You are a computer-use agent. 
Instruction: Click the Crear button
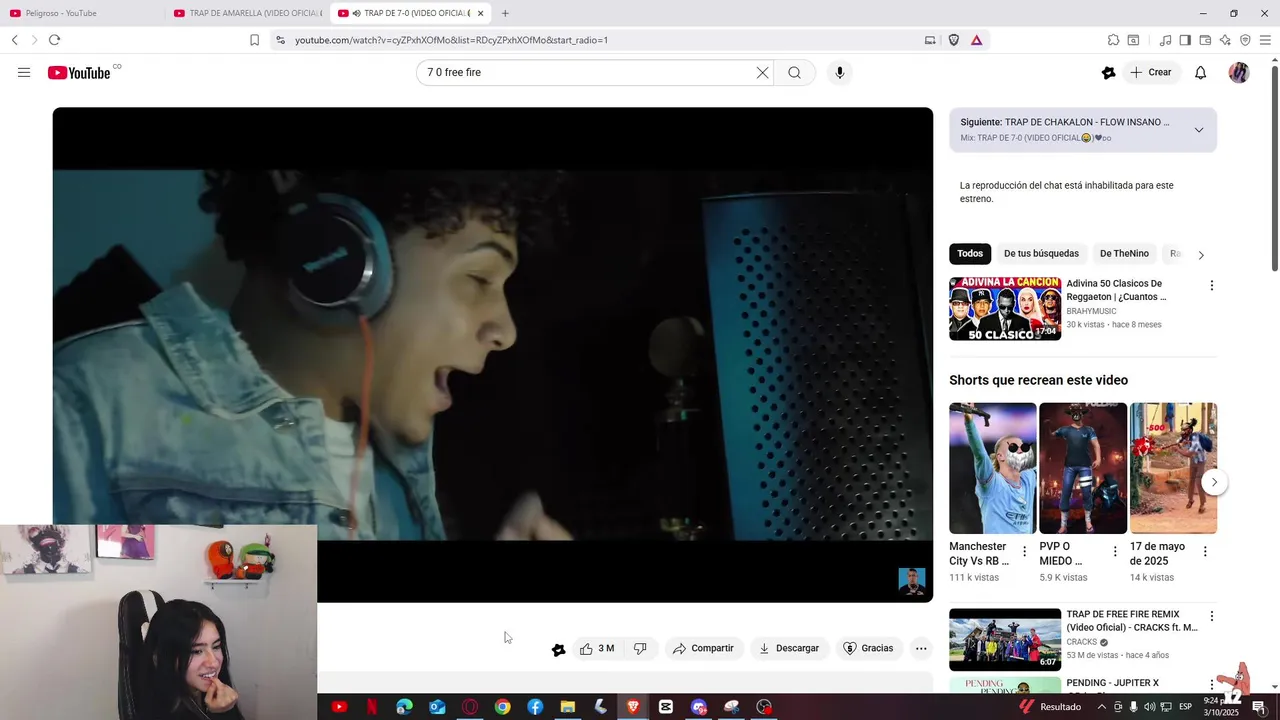coord(1151,72)
